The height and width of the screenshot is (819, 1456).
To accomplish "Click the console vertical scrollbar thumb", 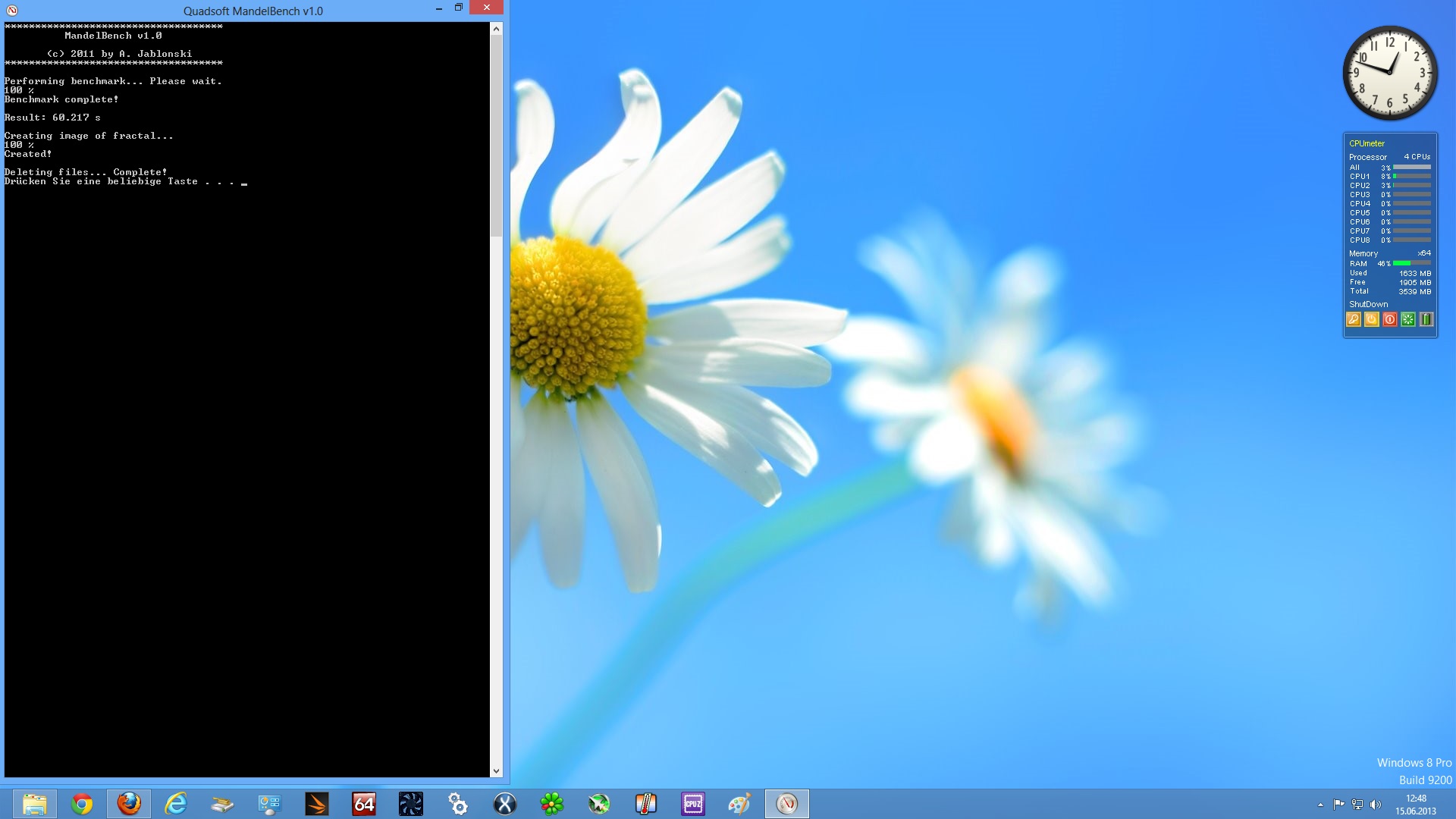I will point(496,136).
